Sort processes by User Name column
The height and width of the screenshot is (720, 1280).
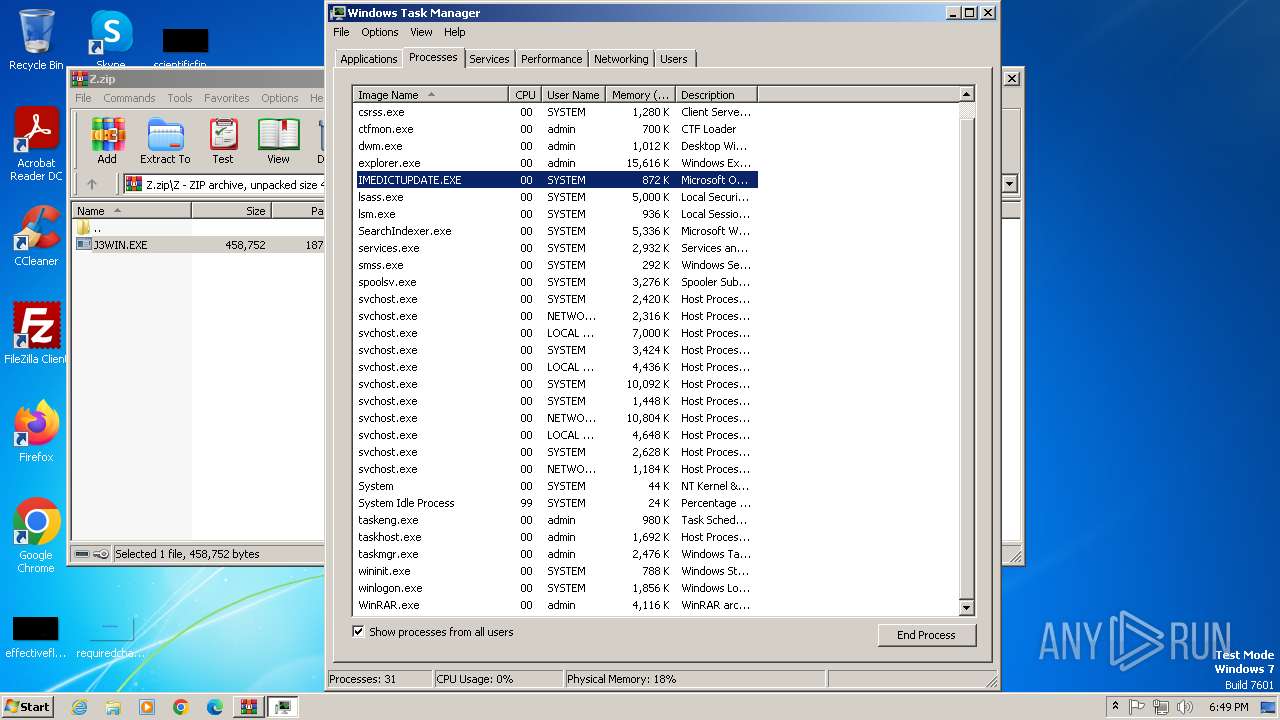[x=573, y=95]
